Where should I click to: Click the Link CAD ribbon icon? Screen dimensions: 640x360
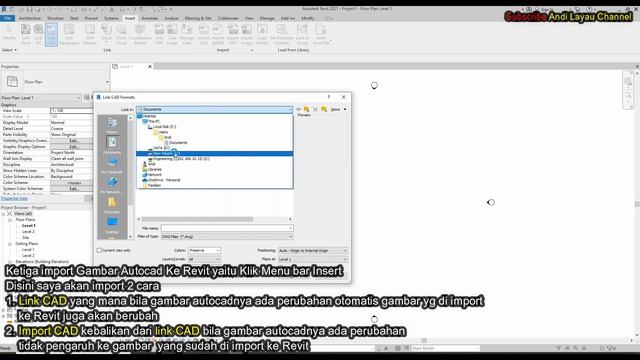point(51,34)
